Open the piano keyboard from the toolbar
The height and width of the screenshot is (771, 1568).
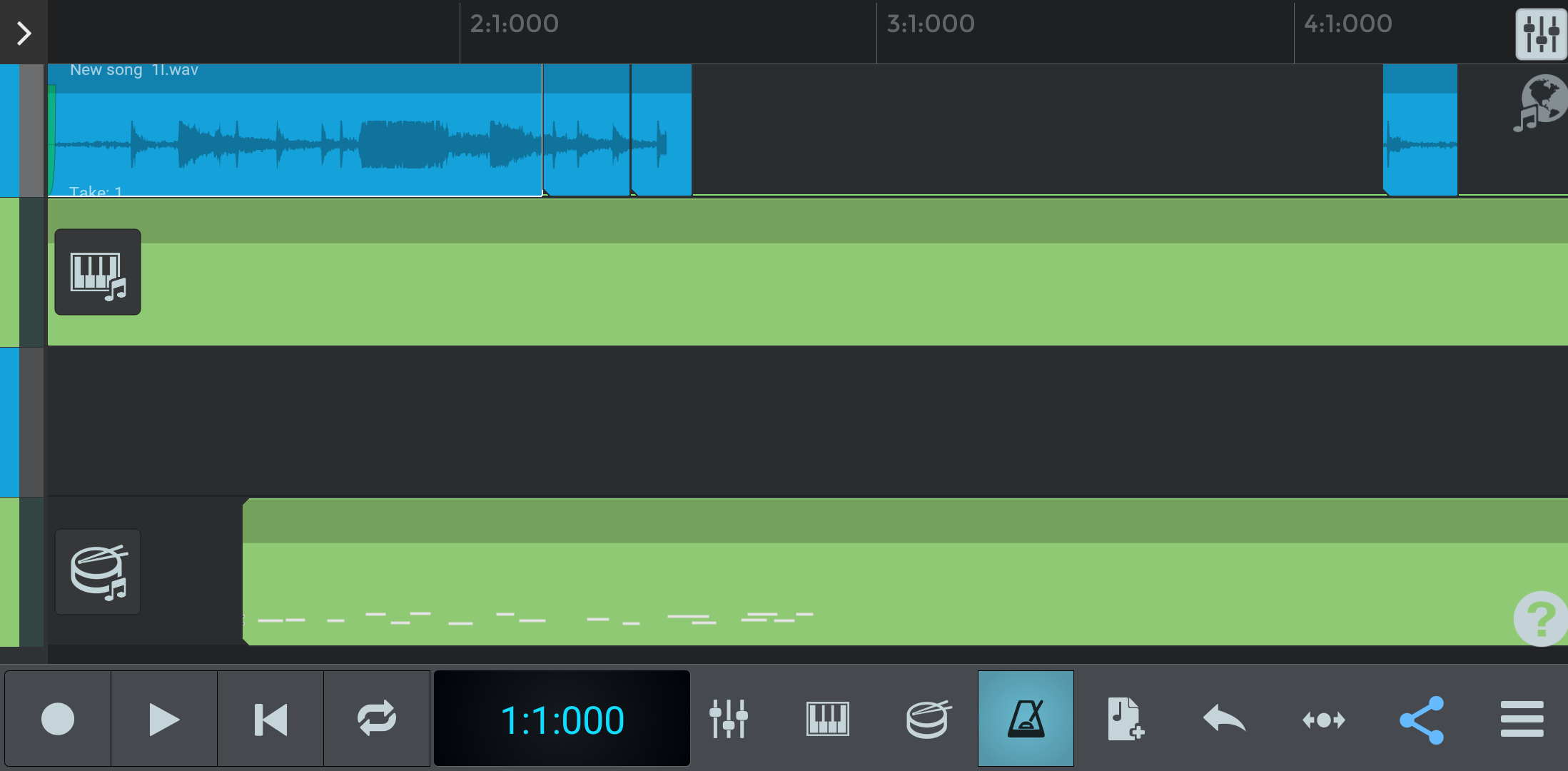(828, 719)
